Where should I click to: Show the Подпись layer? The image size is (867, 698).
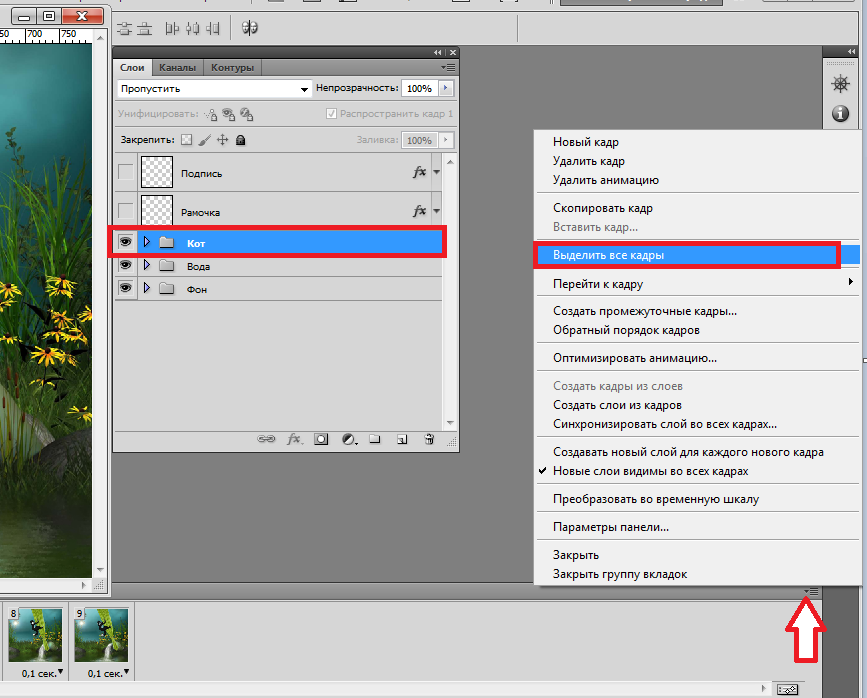click(126, 173)
